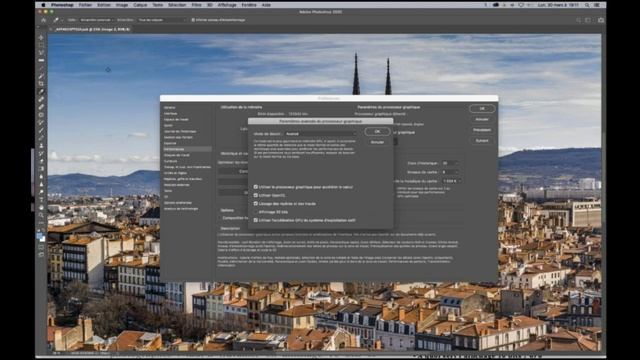The width and height of the screenshot is (640, 360).
Task: Select Journal de l'historique in preferences sidebar
Action: click(x=180, y=131)
